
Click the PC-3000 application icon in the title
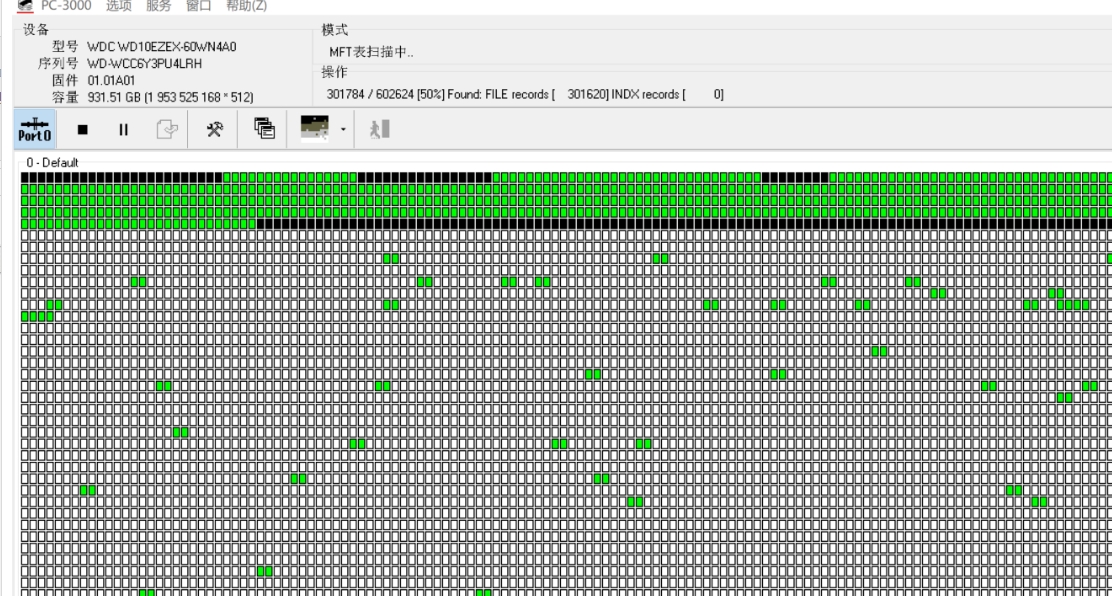[x=25, y=6]
